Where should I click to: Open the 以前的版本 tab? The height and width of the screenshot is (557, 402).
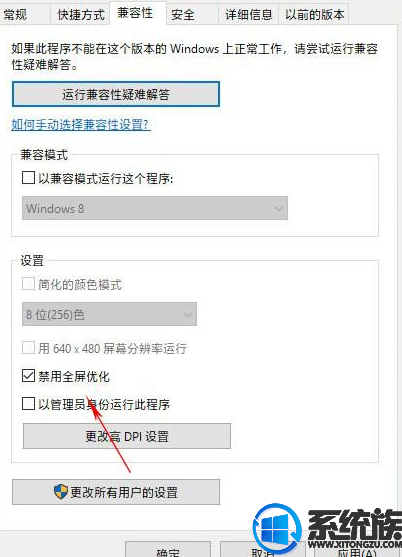(314, 15)
